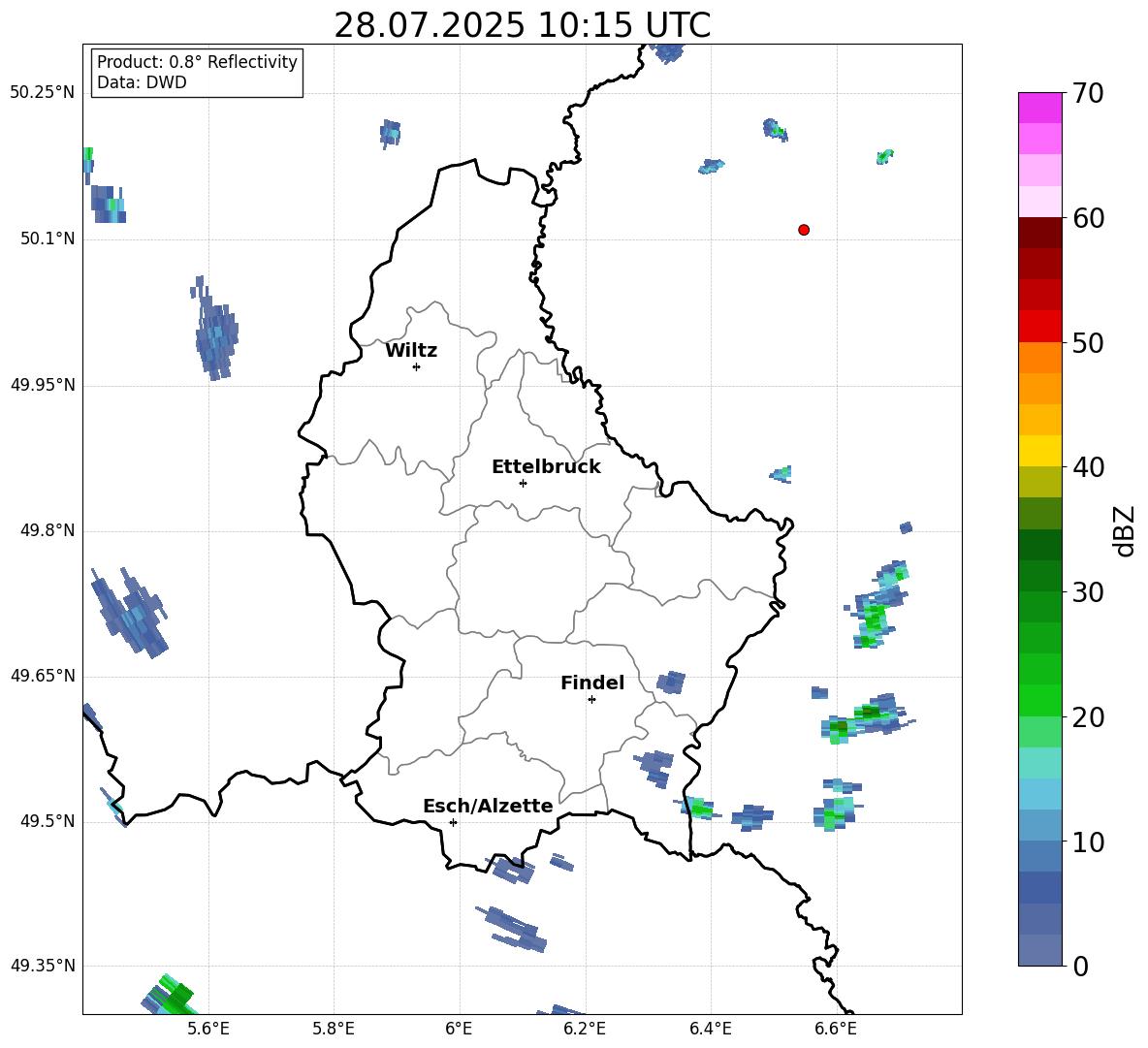Screen dimensions: 1148x1048
Task: Click the Esch/Alzette station label
Action: [488, 806]
